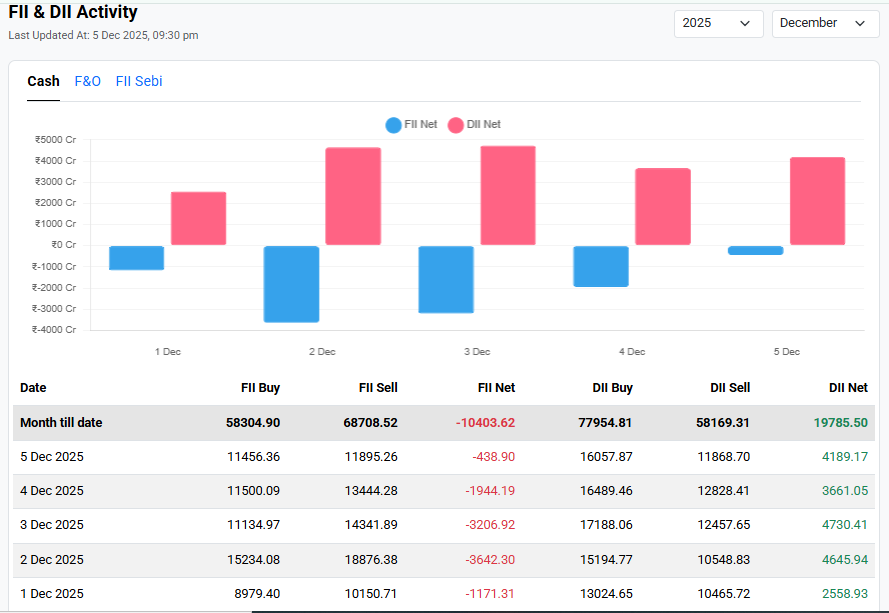Open the FII Sebi tab
889x613 pixels.
click(139, 81)
